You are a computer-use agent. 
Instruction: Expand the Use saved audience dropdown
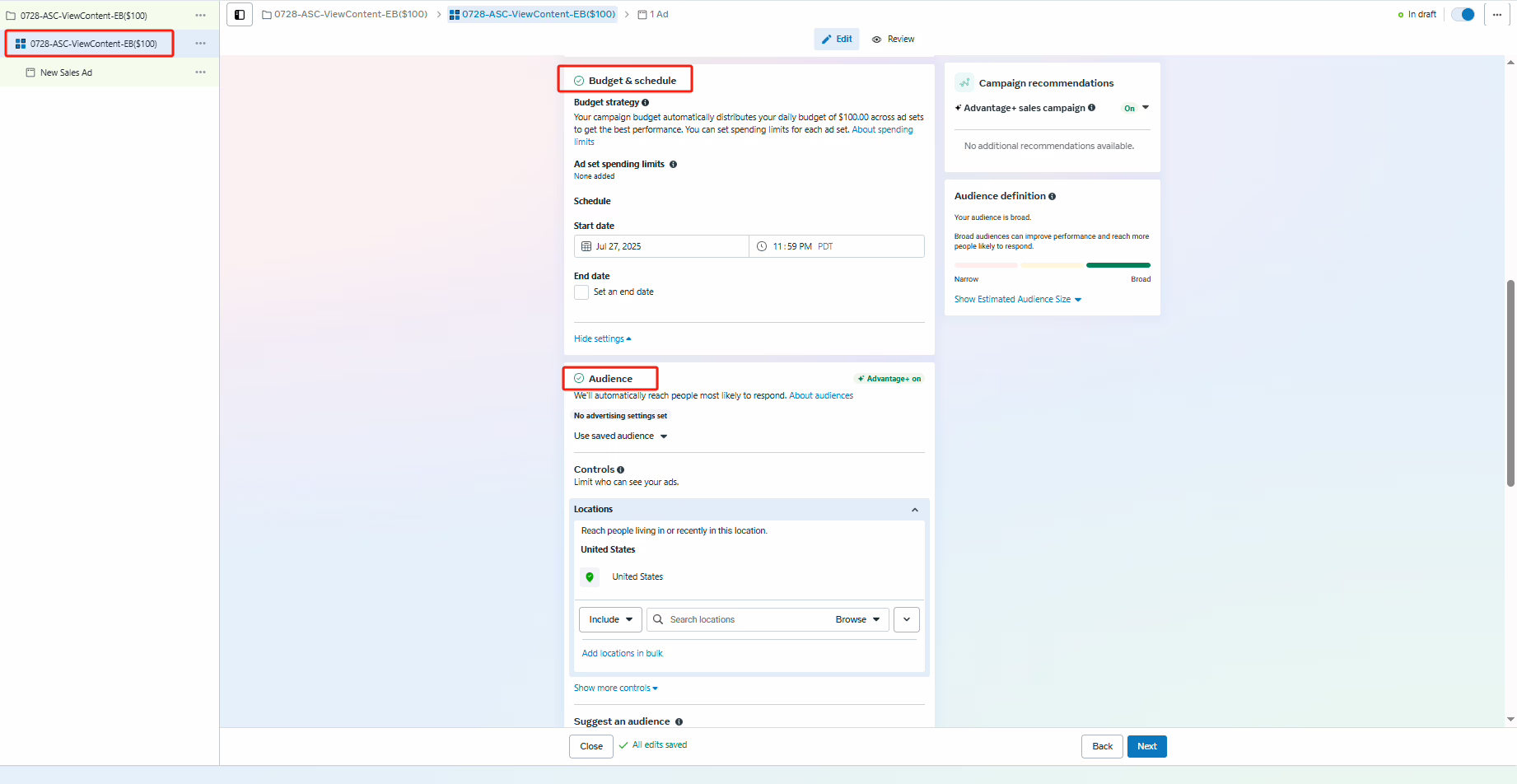click(x=620, y=436)
